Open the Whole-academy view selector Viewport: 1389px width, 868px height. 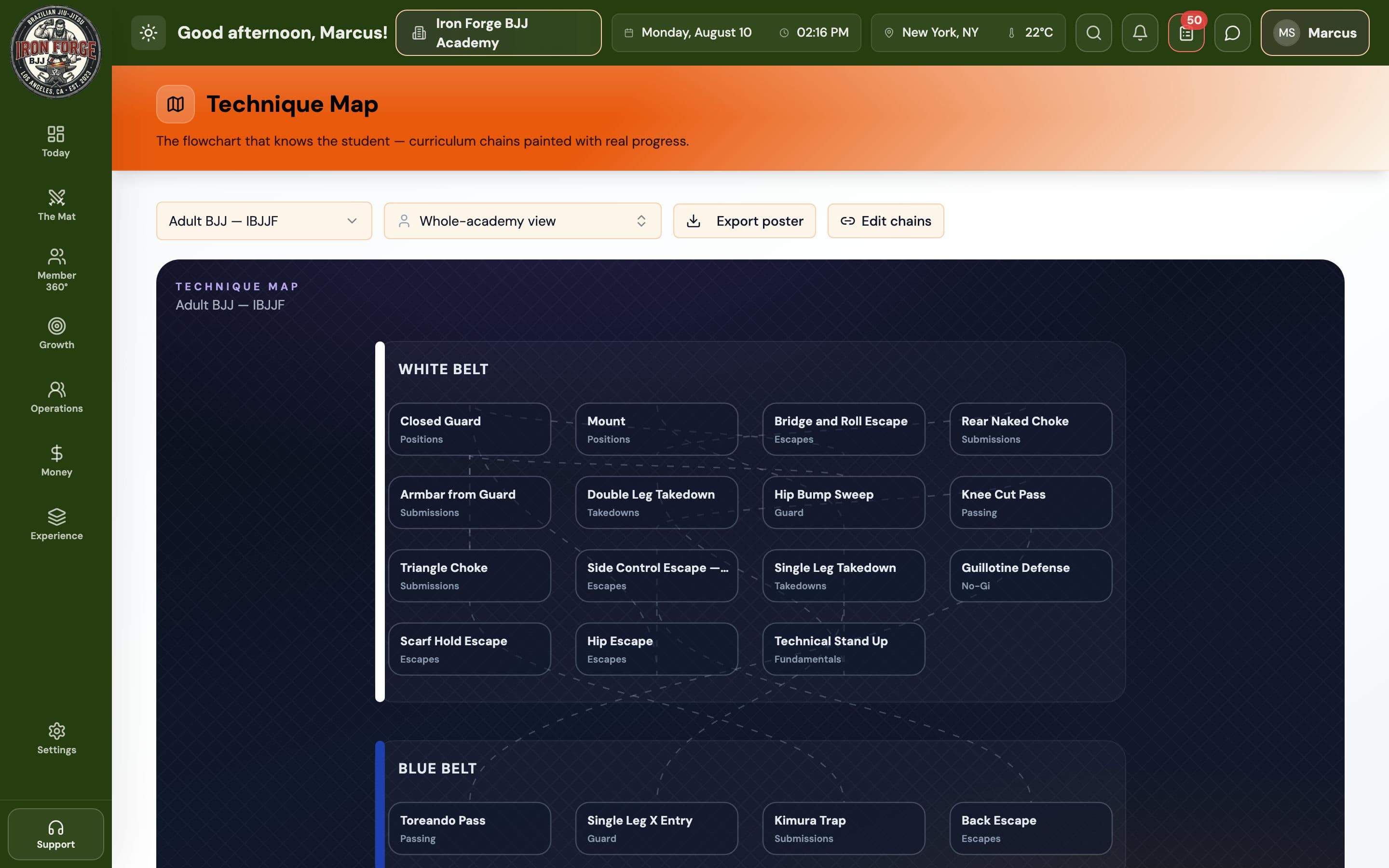coord(522,220)
